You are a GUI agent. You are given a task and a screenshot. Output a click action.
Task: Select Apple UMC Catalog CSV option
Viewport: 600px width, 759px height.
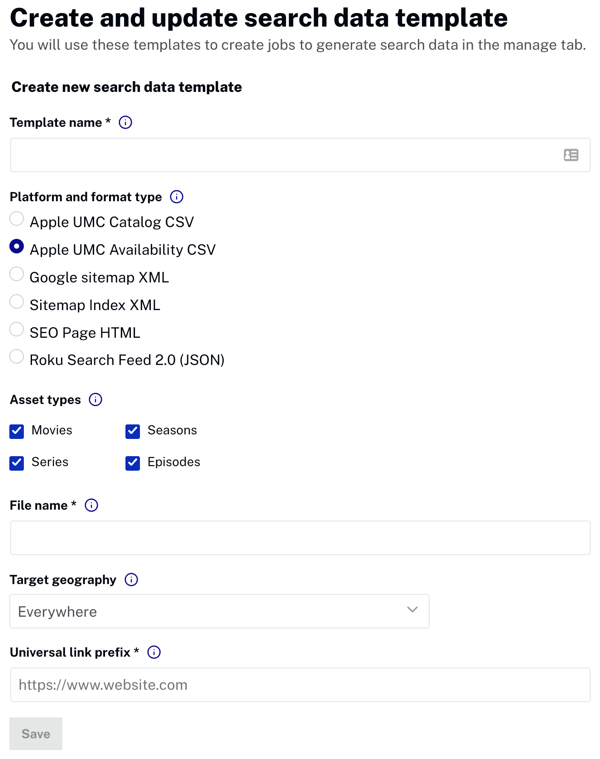tap(17, 219)
